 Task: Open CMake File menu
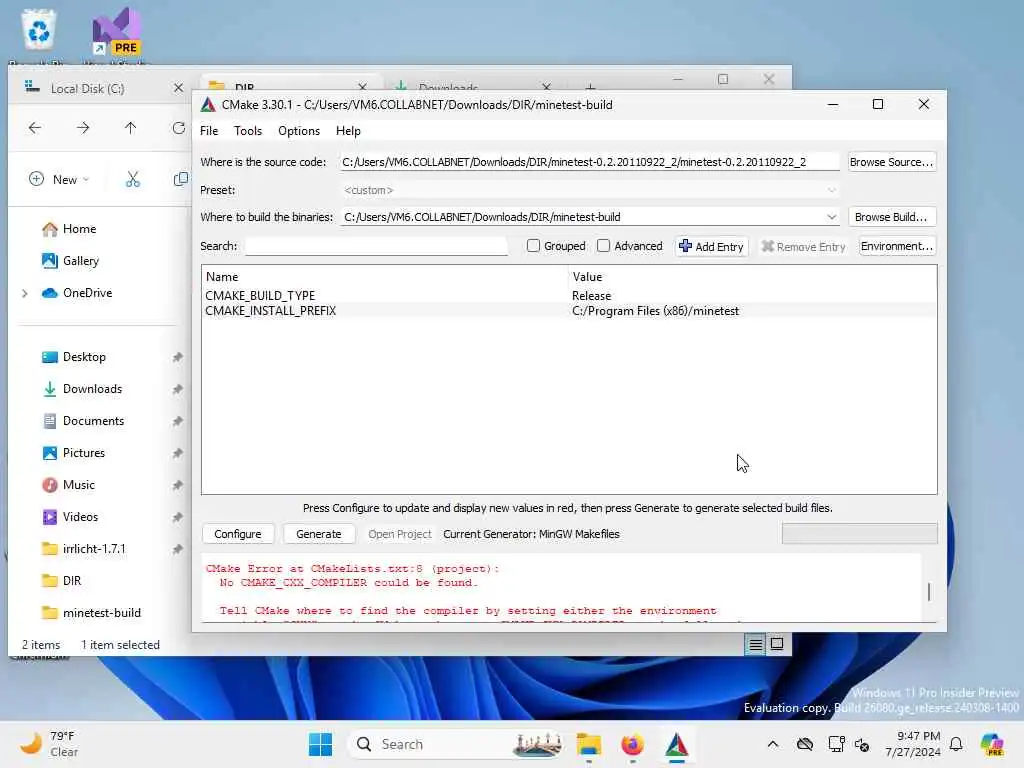click(x=209, y=131)
